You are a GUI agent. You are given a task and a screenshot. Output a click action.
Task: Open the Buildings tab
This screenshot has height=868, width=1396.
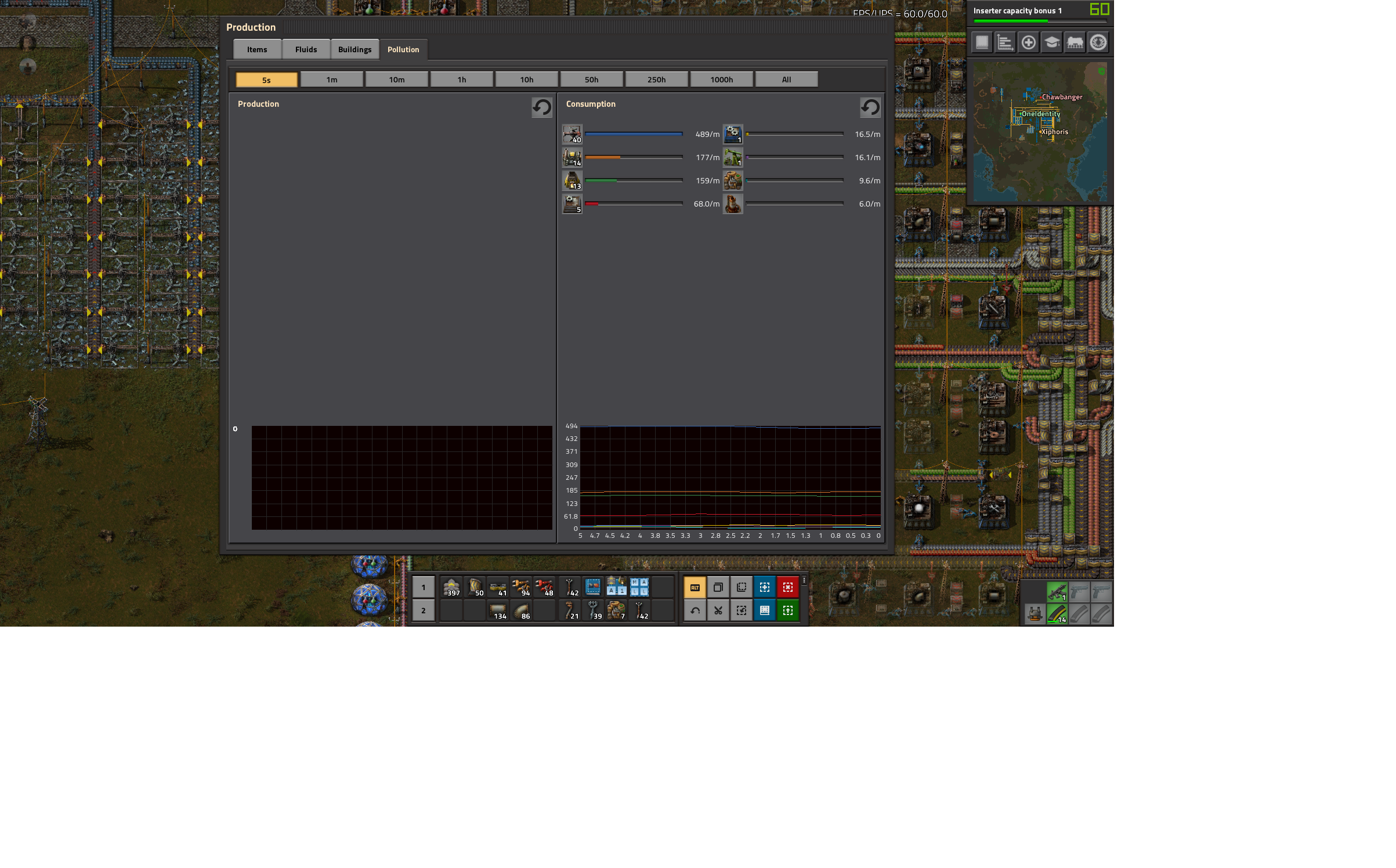click(x=355, y=49)
